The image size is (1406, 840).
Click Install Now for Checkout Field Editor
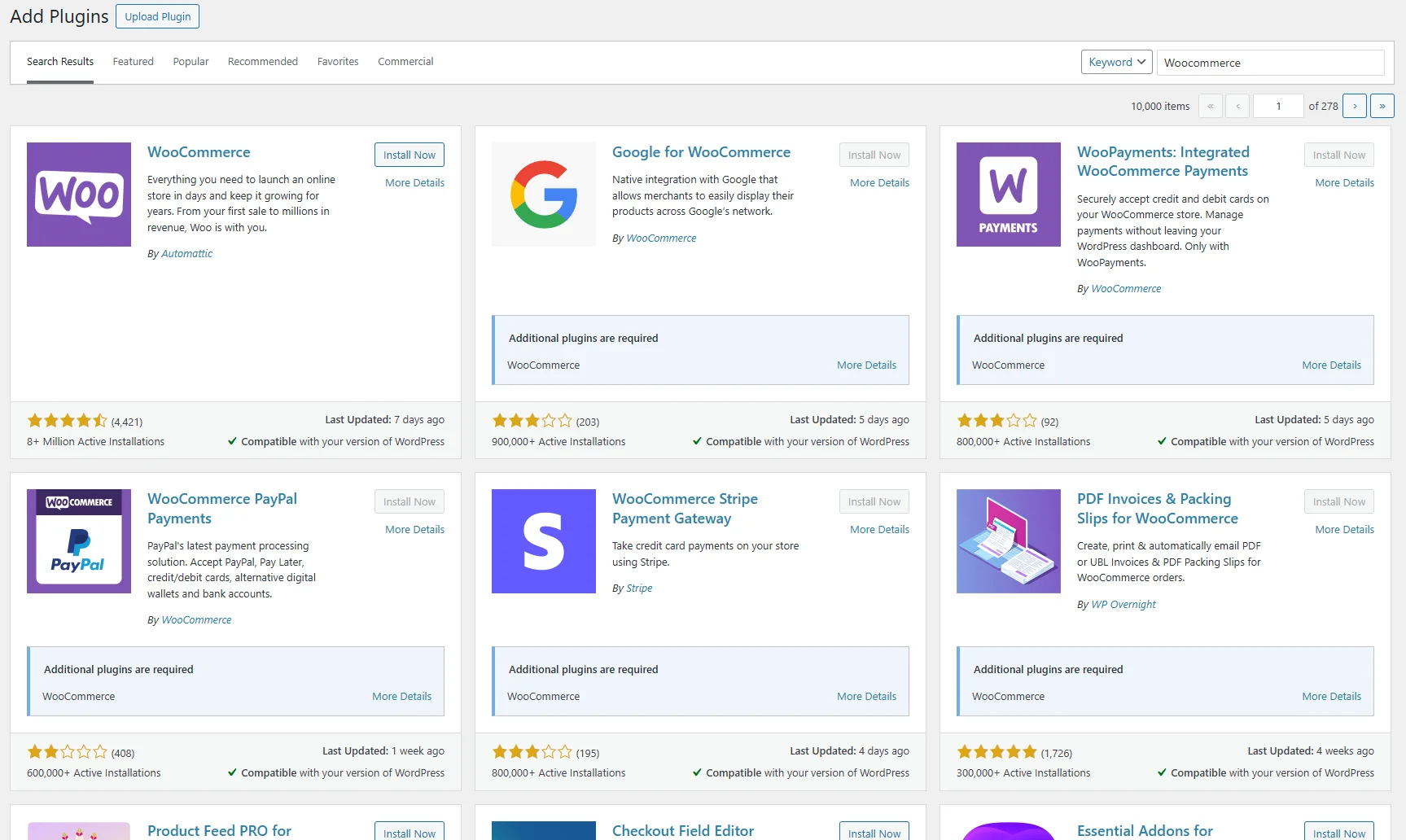click(874, 832)
